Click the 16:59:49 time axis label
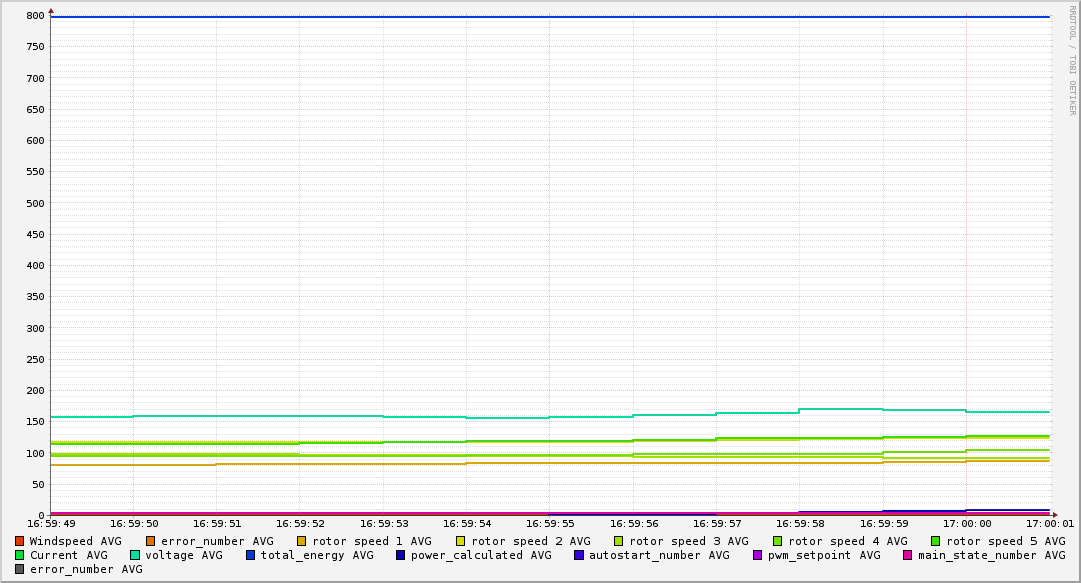Viewport: 1081px width, 583px height. coord(51,523)
